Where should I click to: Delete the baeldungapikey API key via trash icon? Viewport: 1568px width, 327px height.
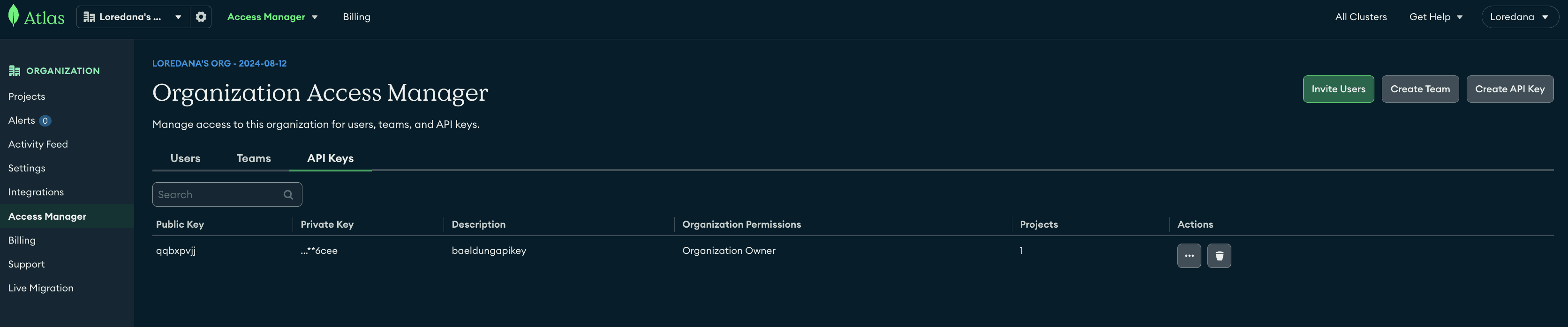tap(1219, 256)
